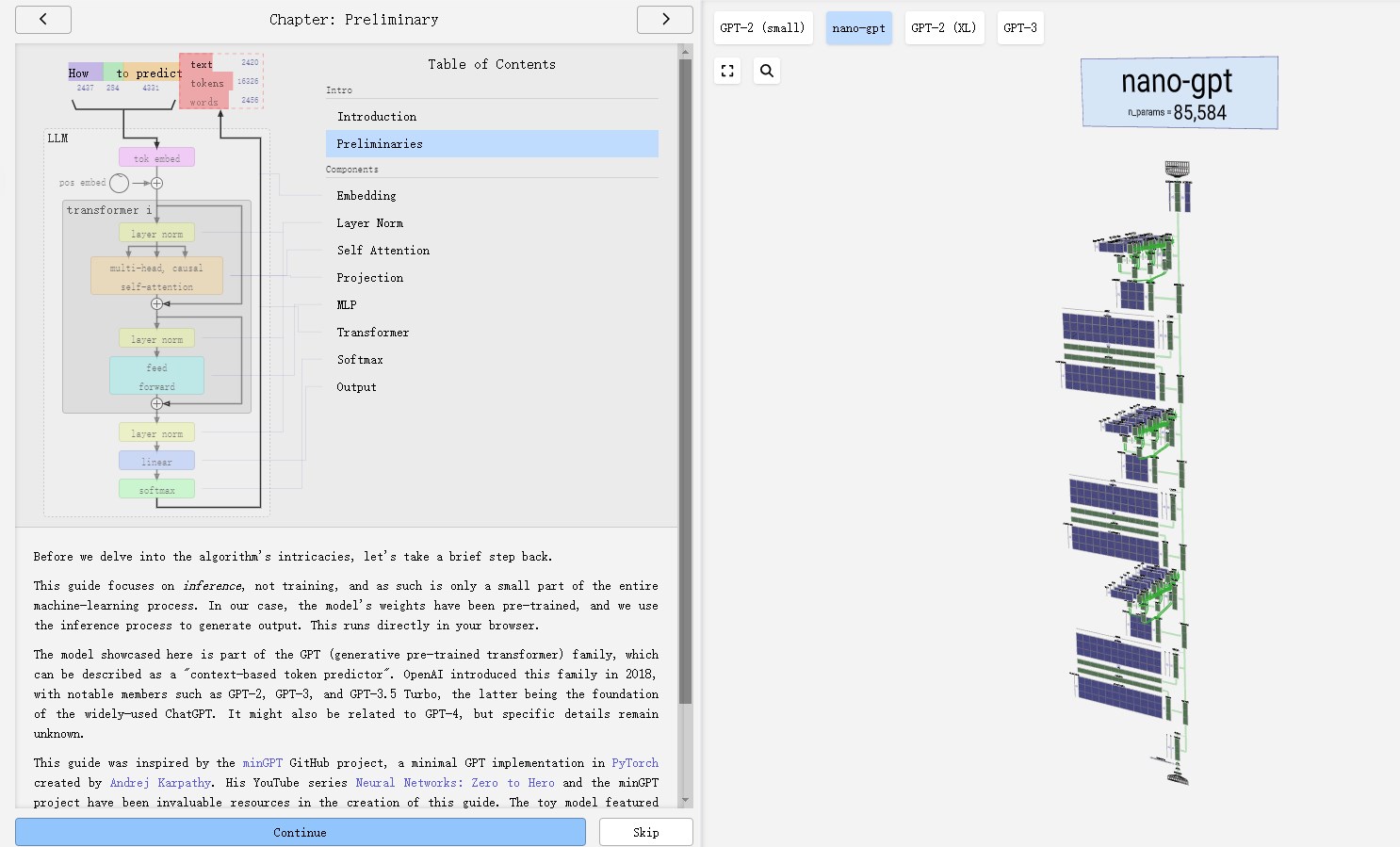Click the scrollbar down arrow
This screenshot has width=1400, height=847.
click(x=685, y=800)
